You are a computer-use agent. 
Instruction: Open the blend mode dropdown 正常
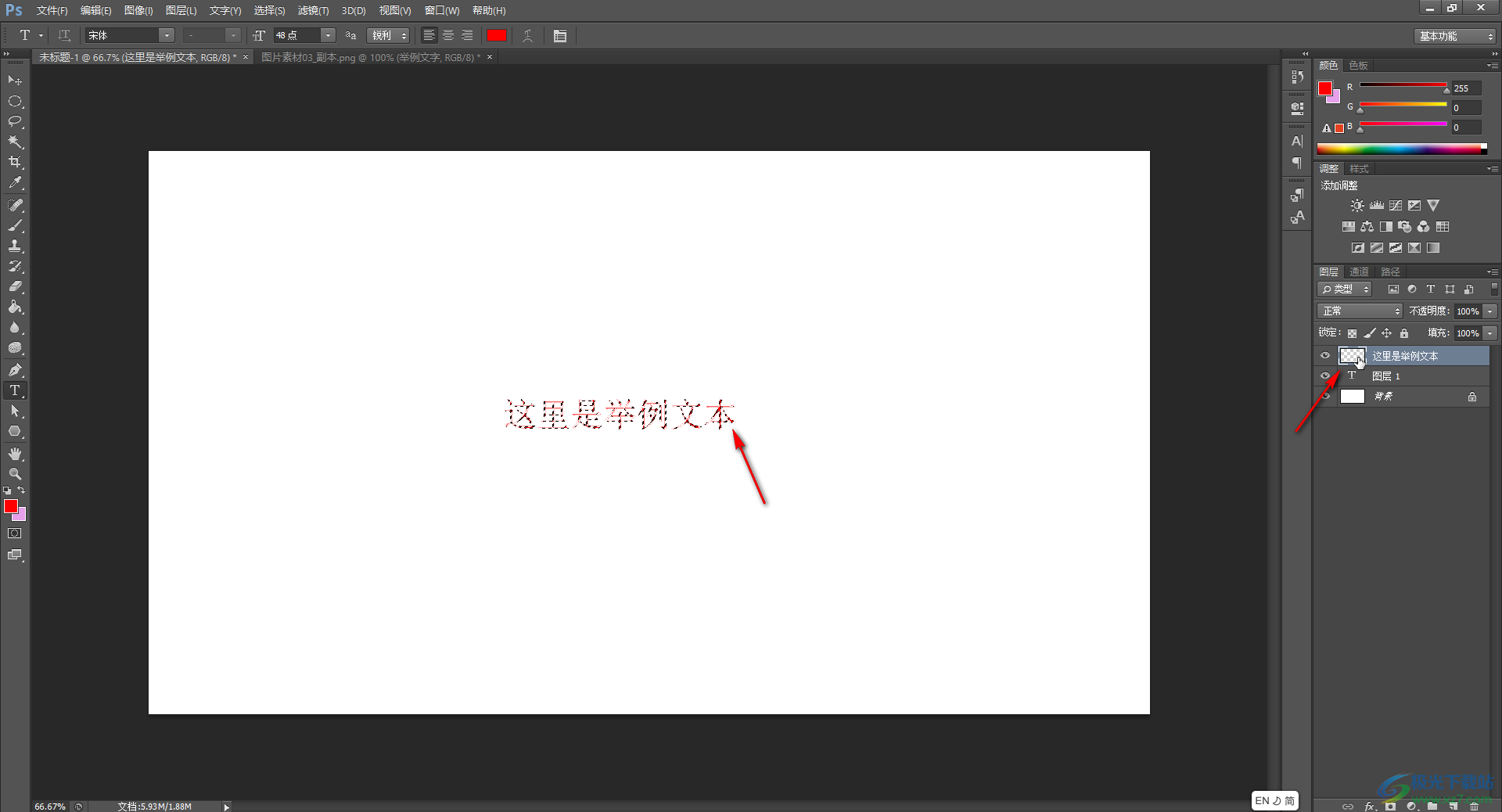coord(1360,311)
